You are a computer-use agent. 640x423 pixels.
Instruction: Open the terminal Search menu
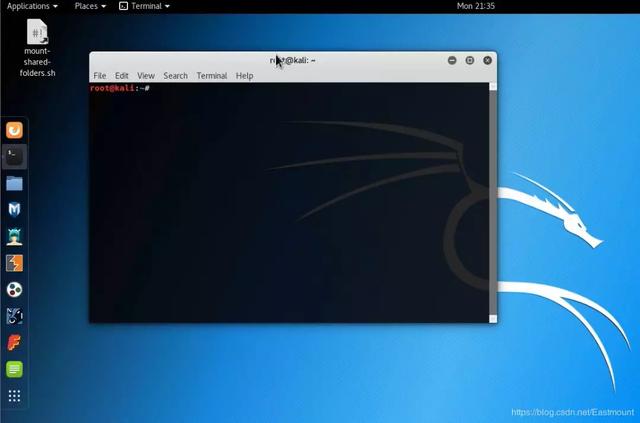176,76
